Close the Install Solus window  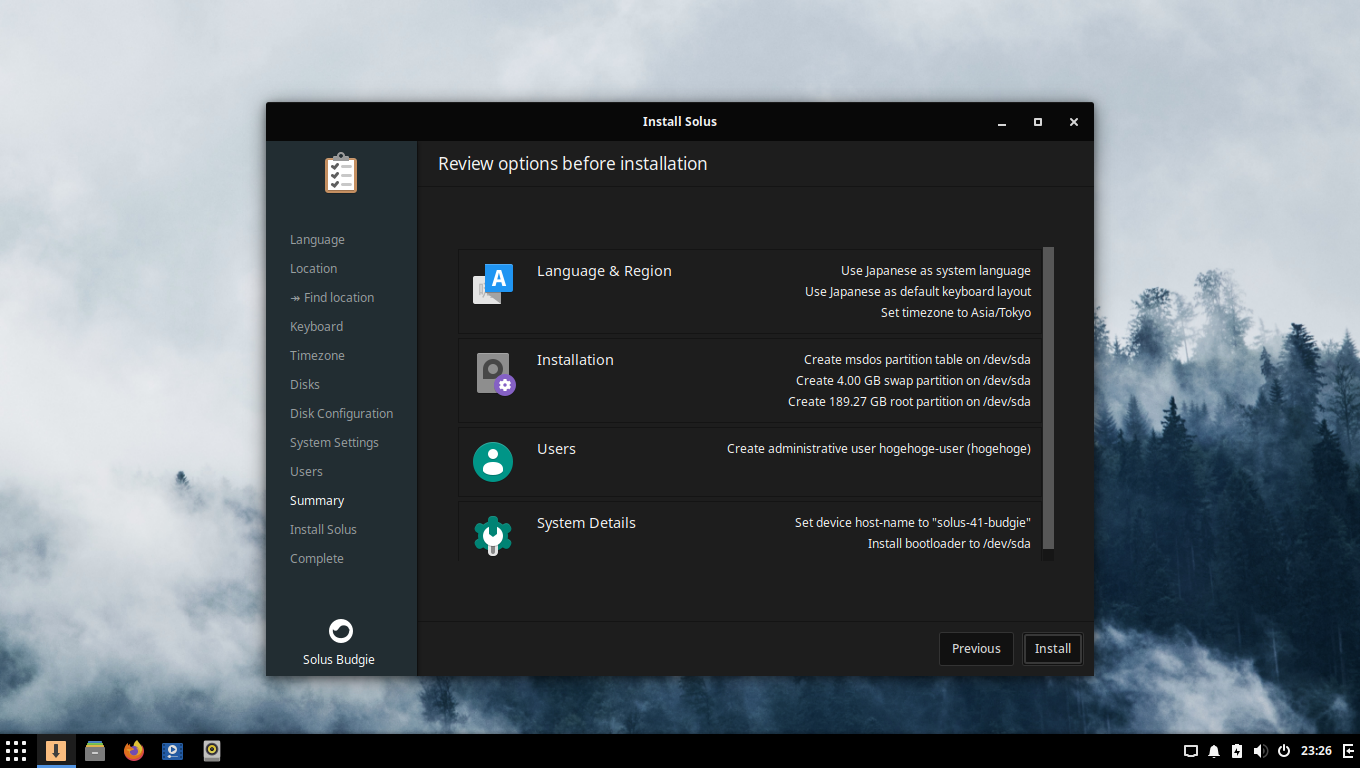tap(1074, 122)
